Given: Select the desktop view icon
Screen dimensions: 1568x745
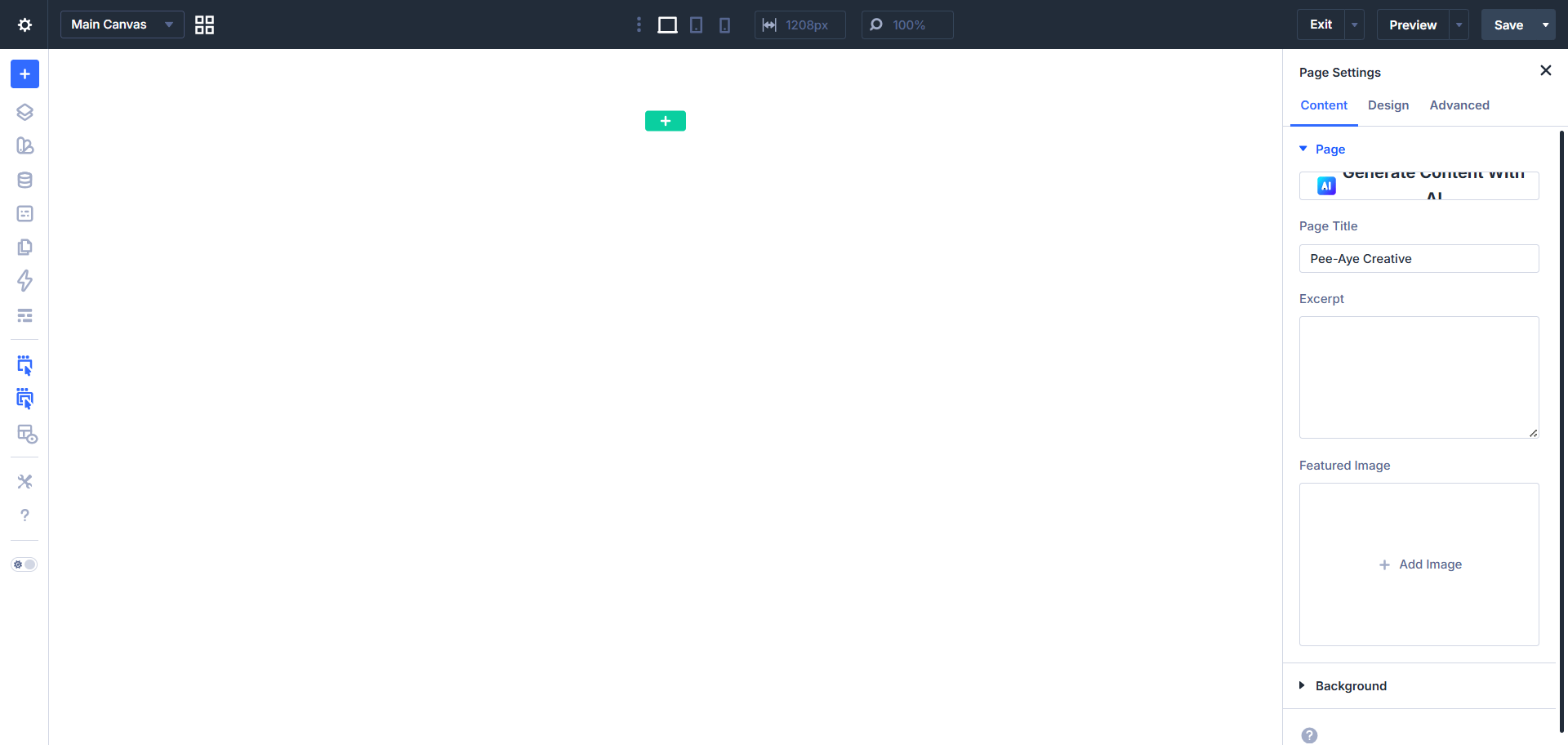Looking at the screenshot, I should [667, 25].
